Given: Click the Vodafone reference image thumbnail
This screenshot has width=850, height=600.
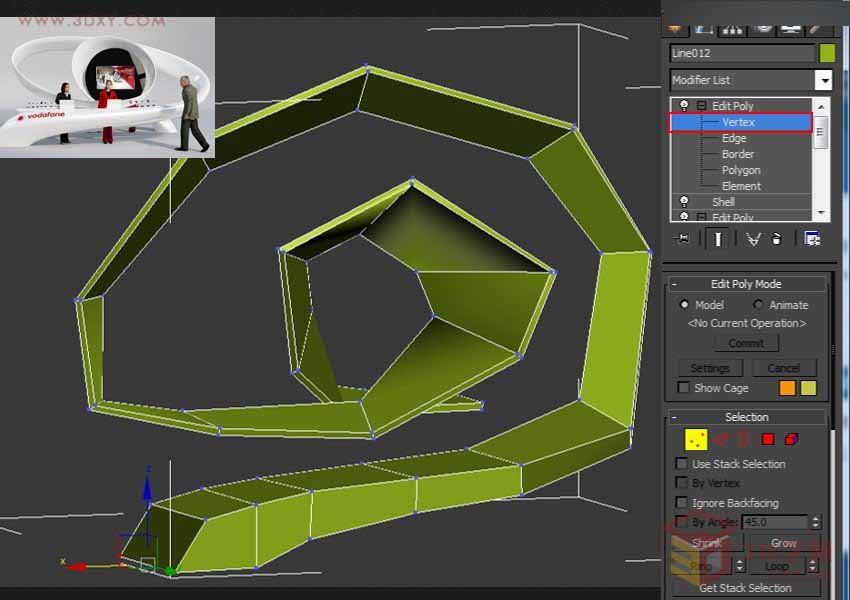Looking at the screenshot, I should tap(107, 87).
